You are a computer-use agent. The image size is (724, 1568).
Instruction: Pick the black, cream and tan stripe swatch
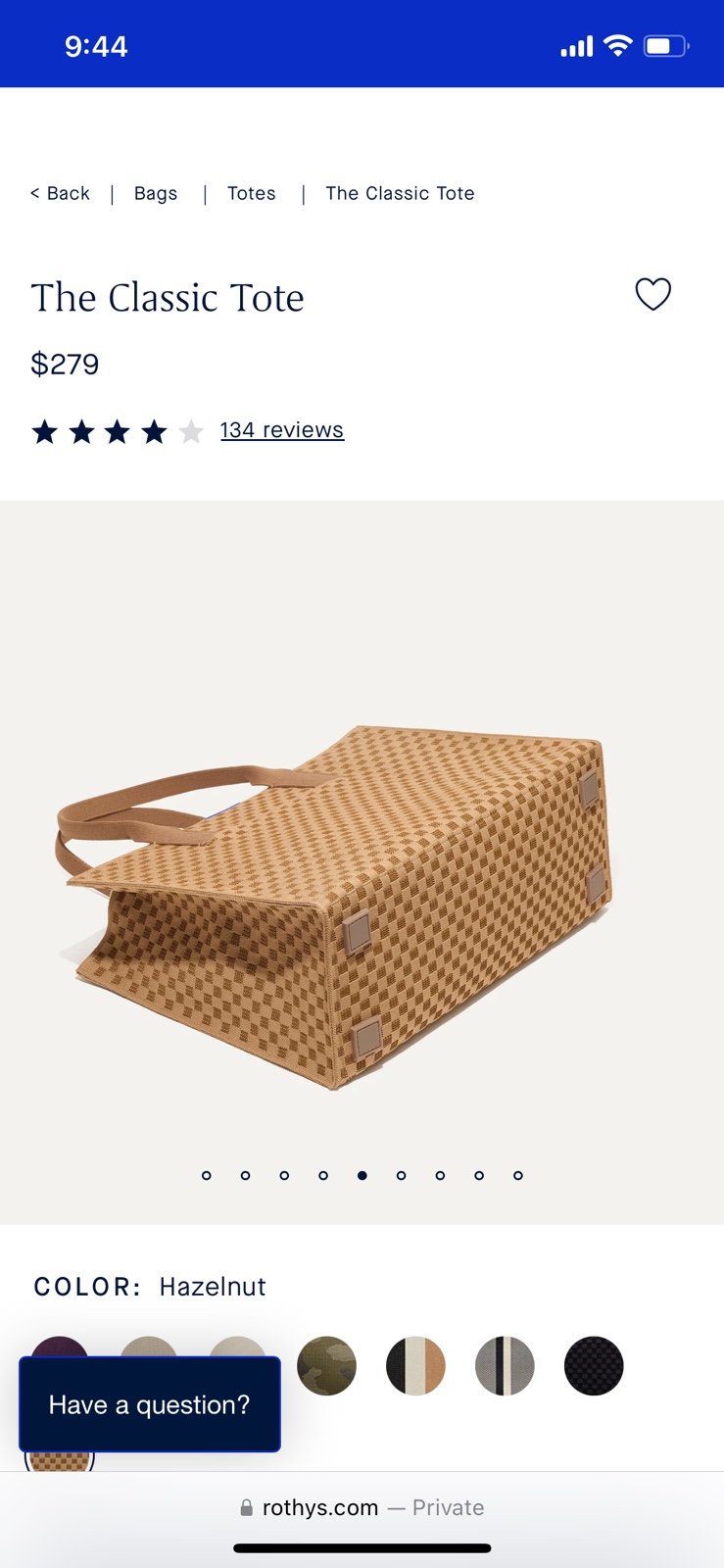(x=415, y=1365)
